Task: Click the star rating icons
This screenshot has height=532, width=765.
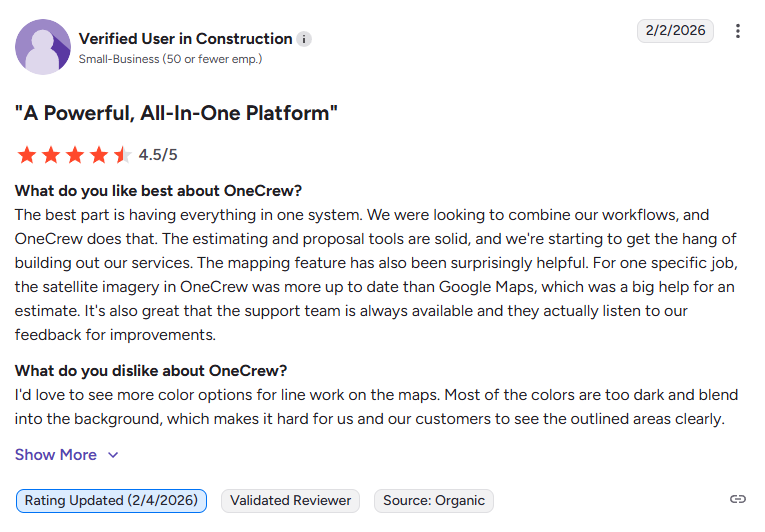Action: click(74, 155)
